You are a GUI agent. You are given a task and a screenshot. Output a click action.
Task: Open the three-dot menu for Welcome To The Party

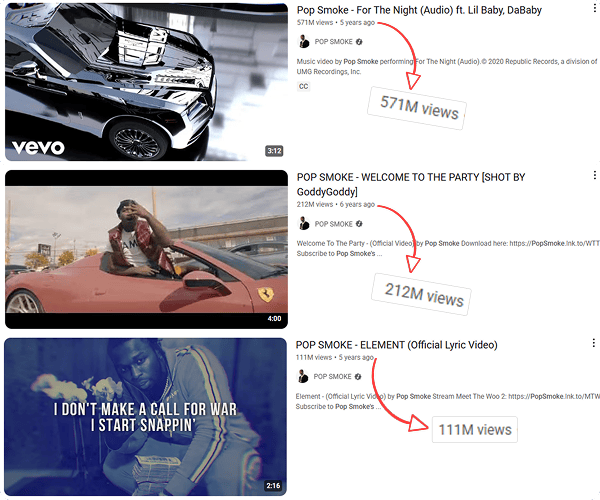594,175
